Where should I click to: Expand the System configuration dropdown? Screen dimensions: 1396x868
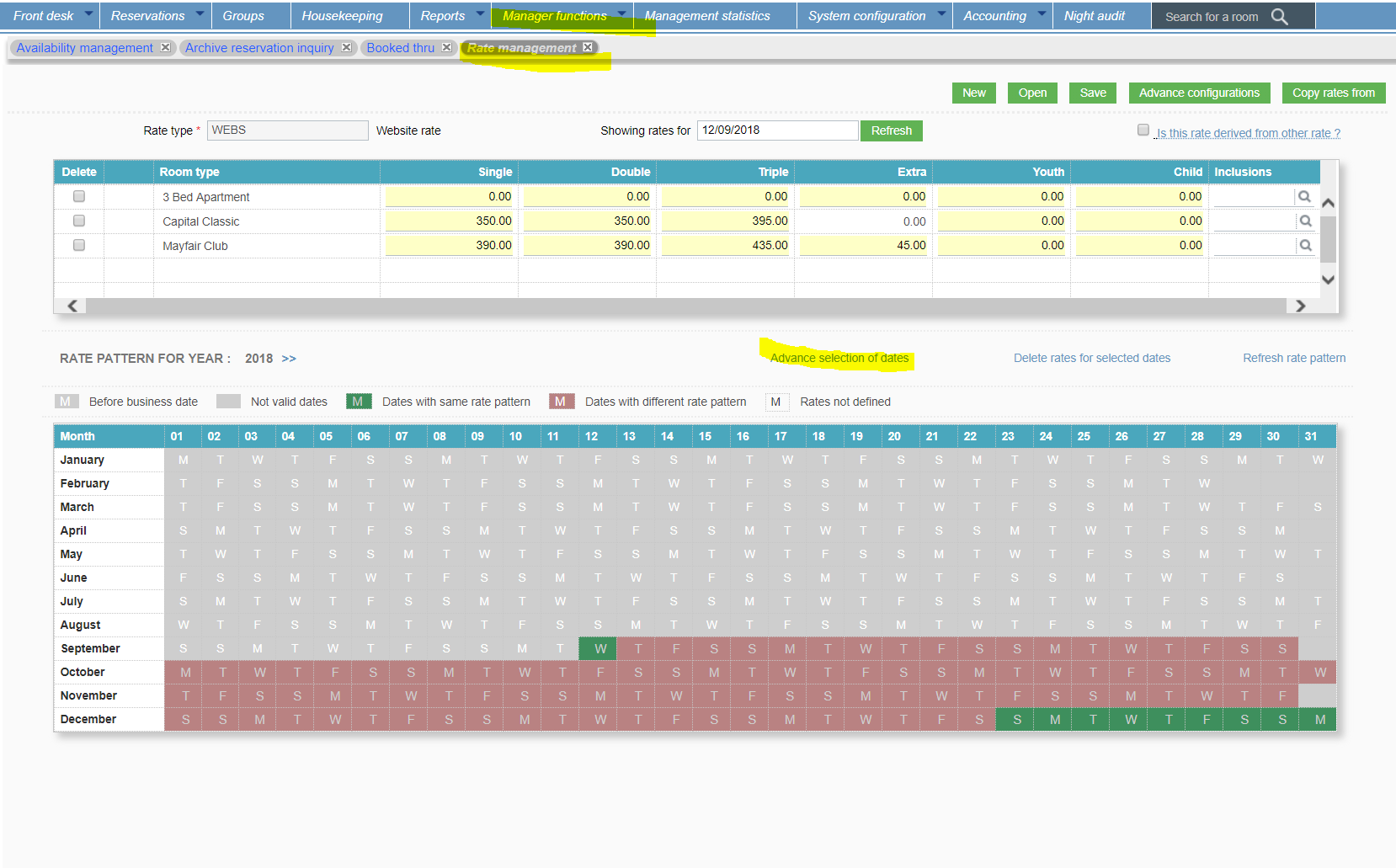click(x=941, y=13)
